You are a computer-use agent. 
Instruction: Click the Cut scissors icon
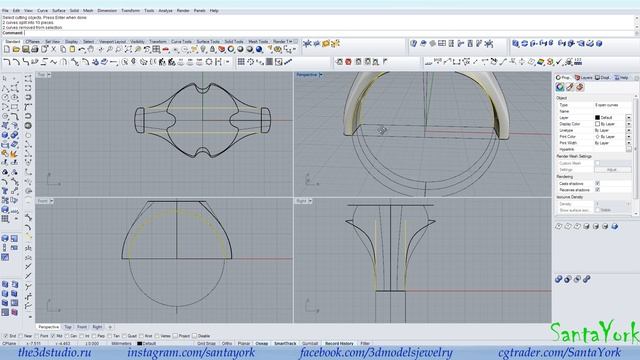tap(53, 49)
